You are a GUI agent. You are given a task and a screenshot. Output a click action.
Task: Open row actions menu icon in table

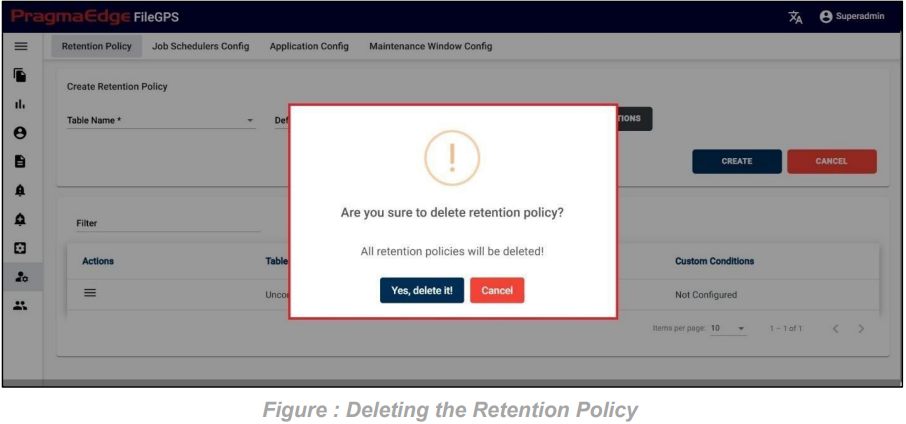click(x=90, y=293)
